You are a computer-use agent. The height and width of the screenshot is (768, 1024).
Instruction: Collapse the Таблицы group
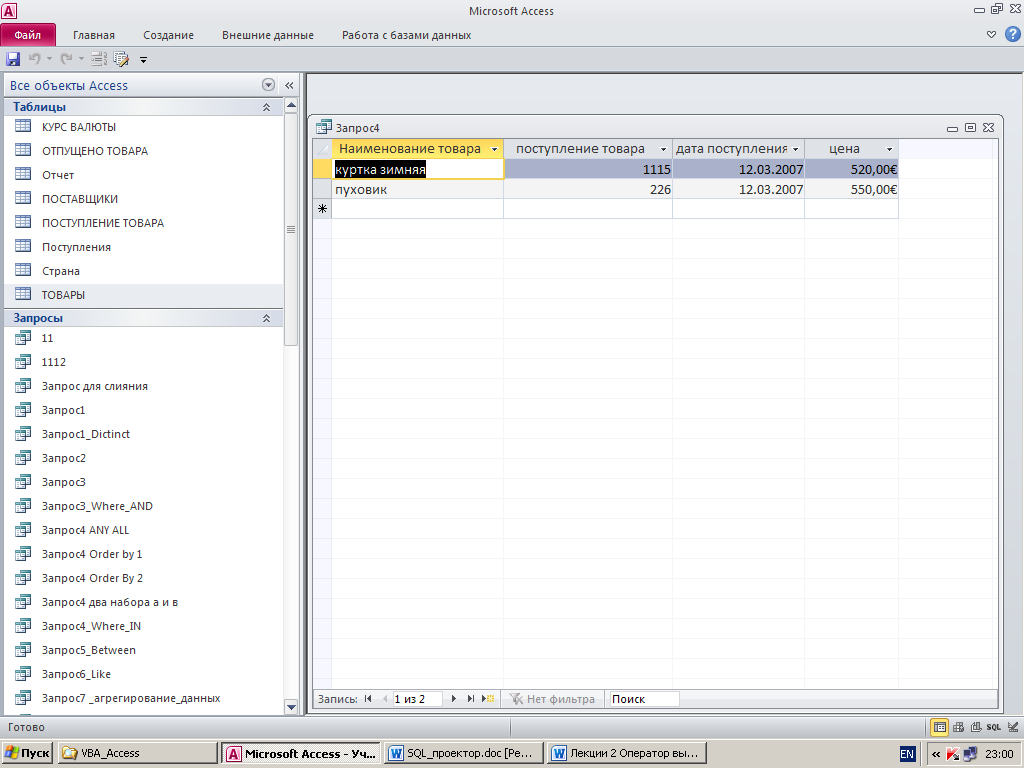click(x=266, y=107)
